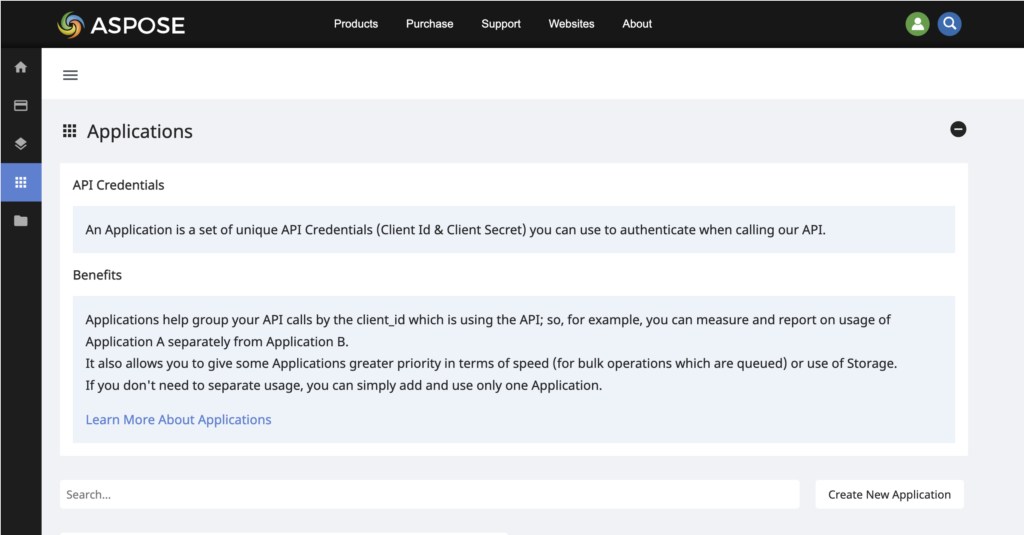Screen dimensions: 1024x535
Task: Click the Aspose swirl logo
Action: click(71, 24)
